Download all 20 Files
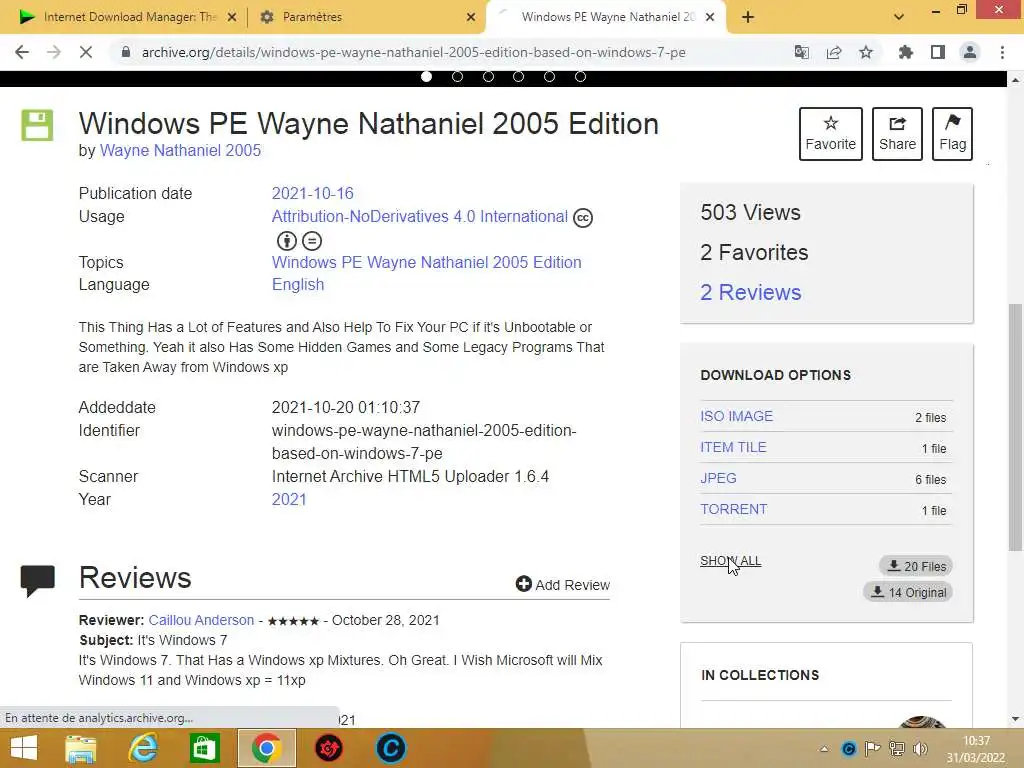The height and width of the screenshot is (768, 1024). (916, 566)
